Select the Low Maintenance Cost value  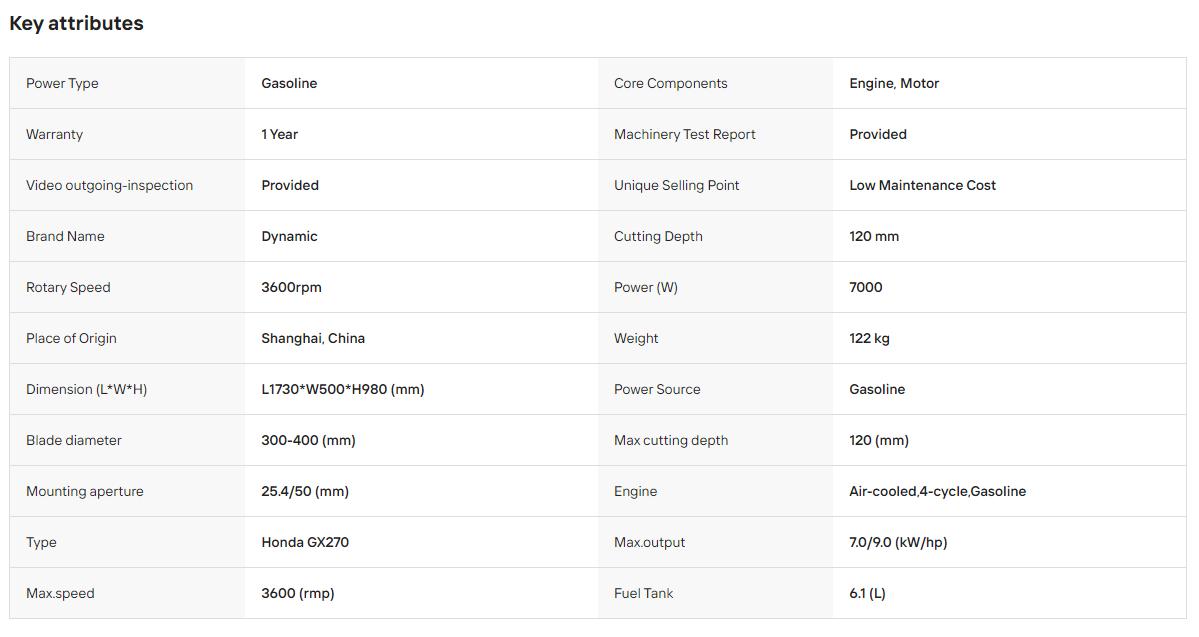point(922,185)
